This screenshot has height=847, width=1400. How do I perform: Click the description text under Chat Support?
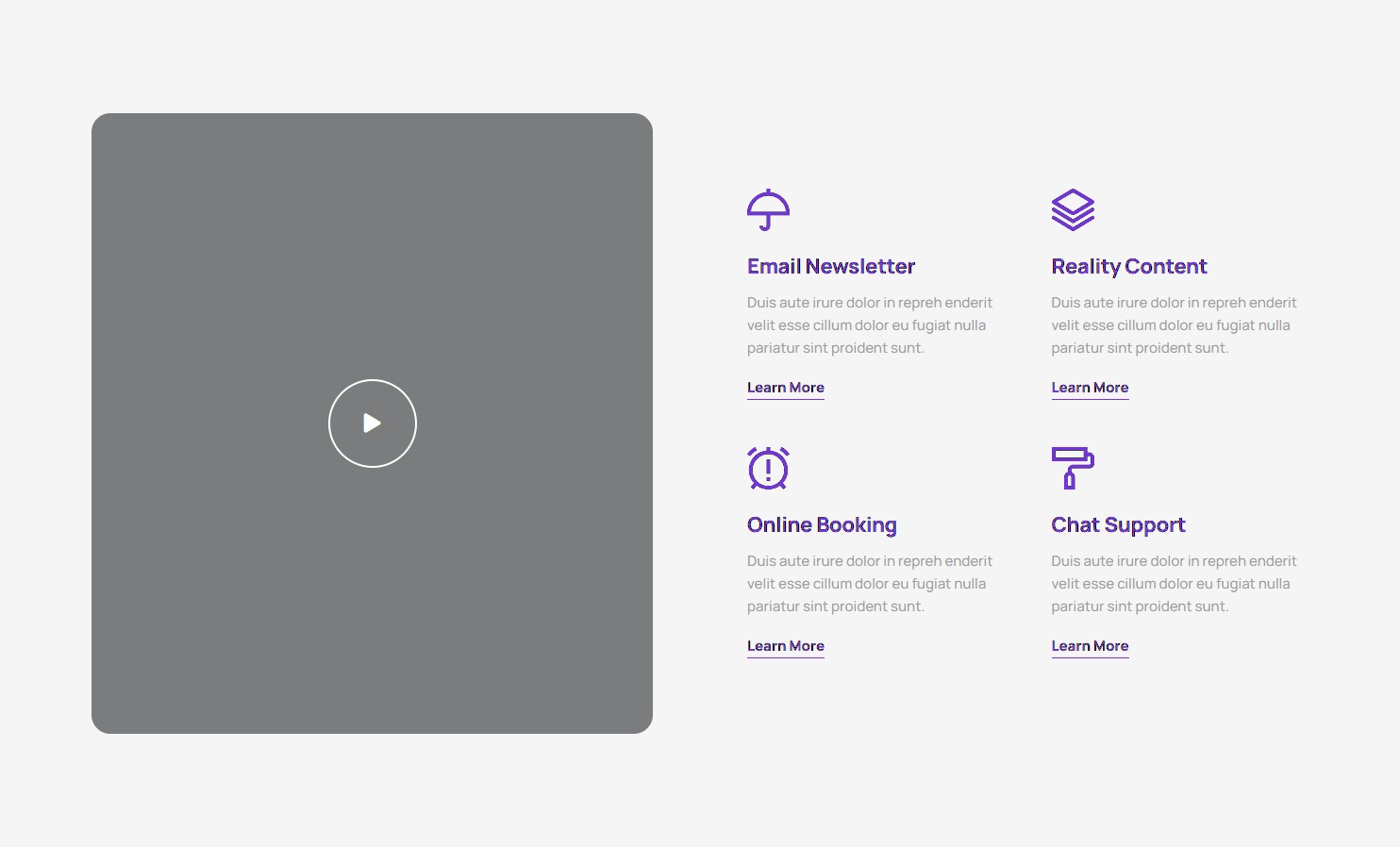[1173, 584]
